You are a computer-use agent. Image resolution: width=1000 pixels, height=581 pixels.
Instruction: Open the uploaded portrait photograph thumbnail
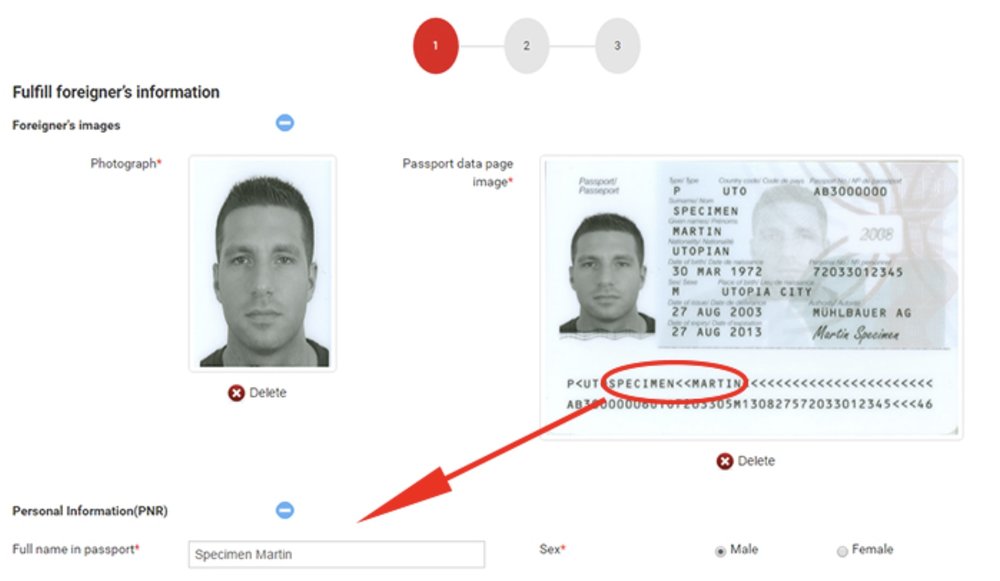pyautogui.click(x=263, y=263)
